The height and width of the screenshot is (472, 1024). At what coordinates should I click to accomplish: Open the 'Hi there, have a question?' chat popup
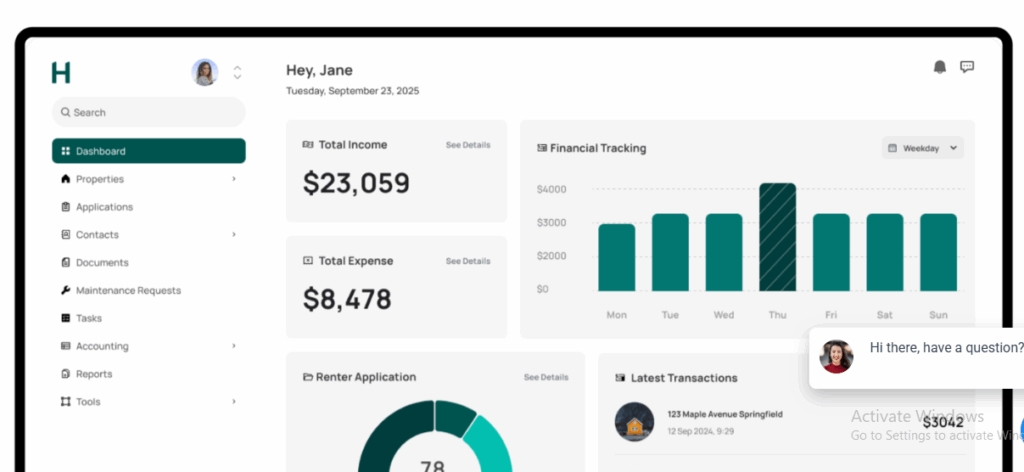[x=916, y=358]
